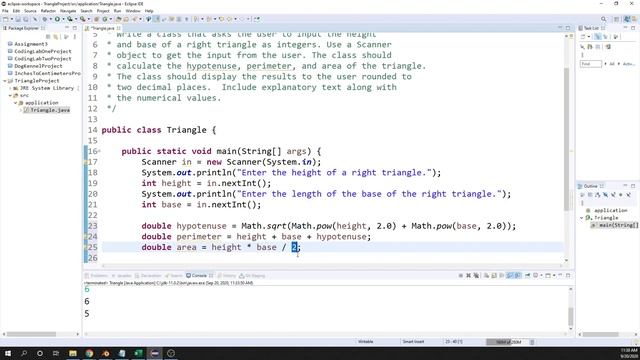640x360 pixels.
Task: Open the Display Selected Console dropdown
Action: (x=541, y=276)
